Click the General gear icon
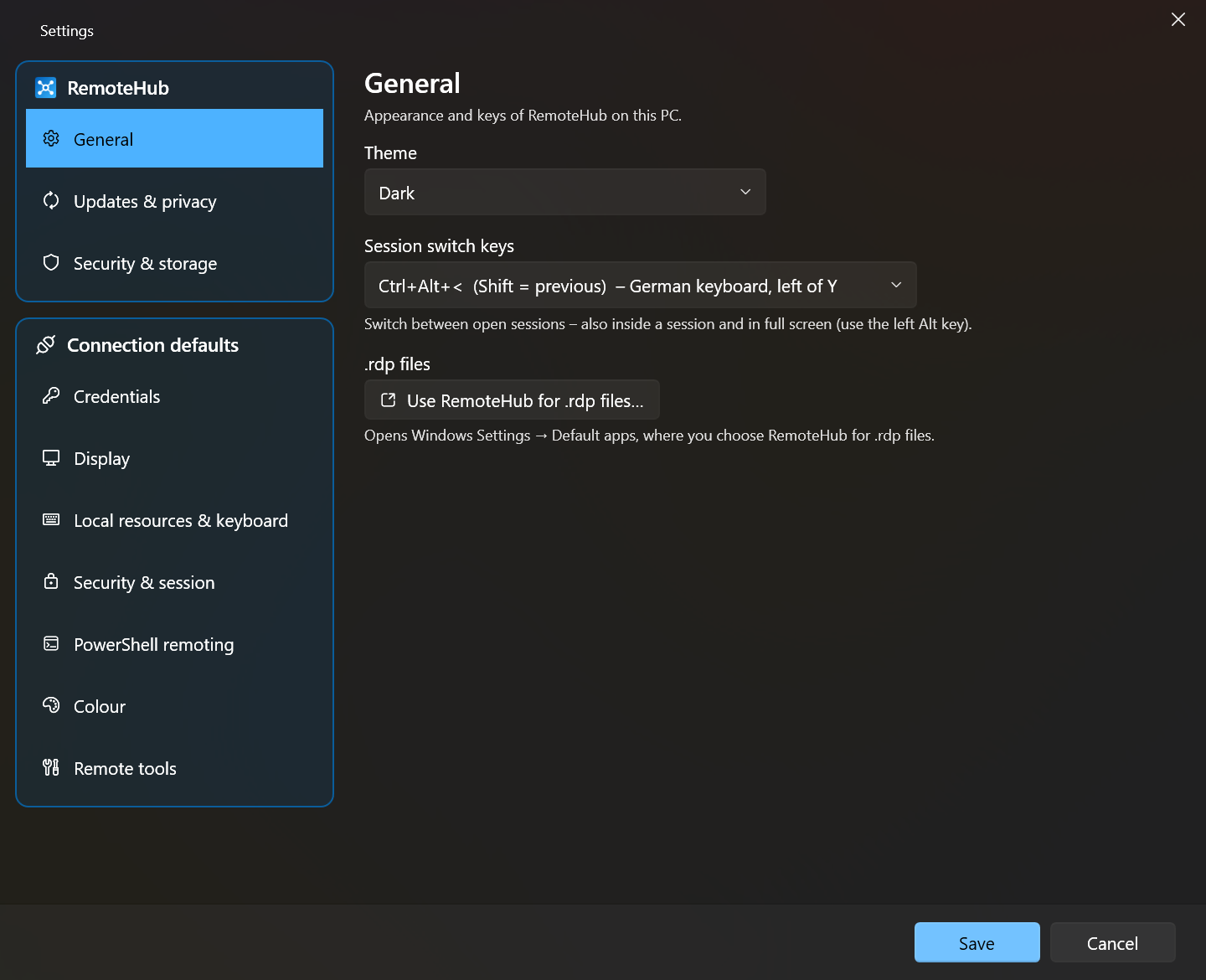 point(51,138)
